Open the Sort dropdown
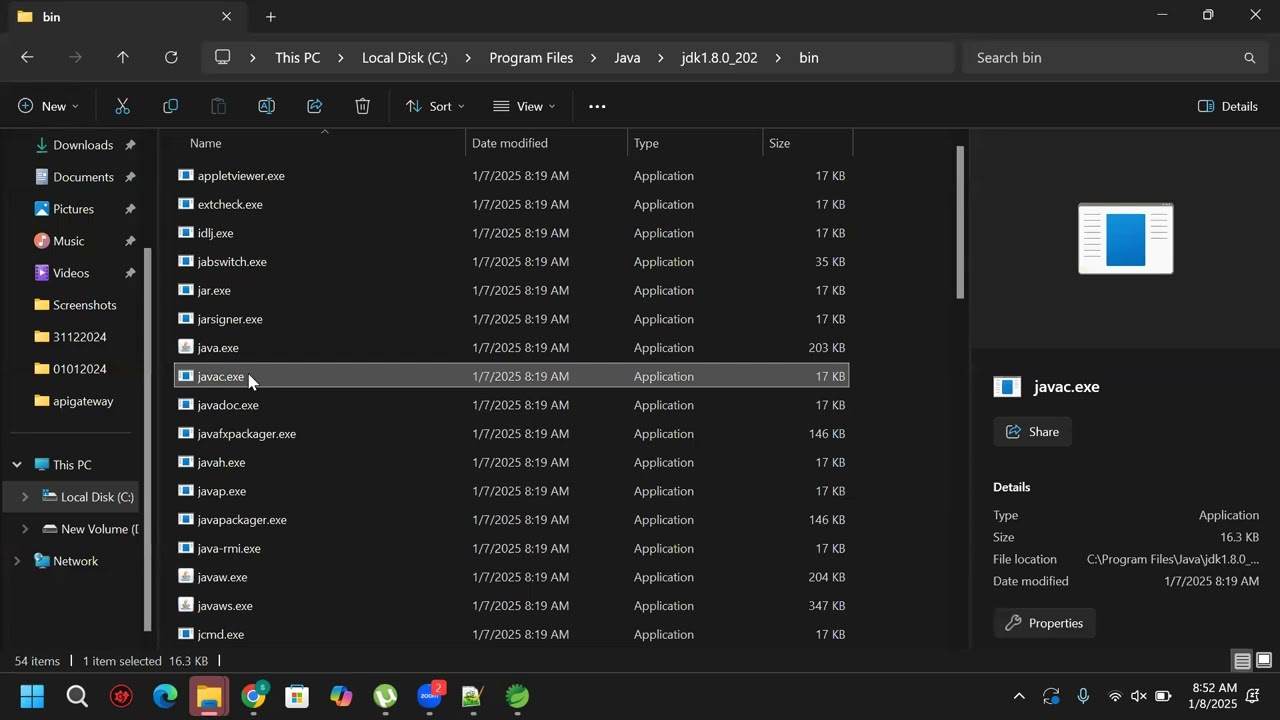This screenshot has width=1280, height=720. pos(435,106)
